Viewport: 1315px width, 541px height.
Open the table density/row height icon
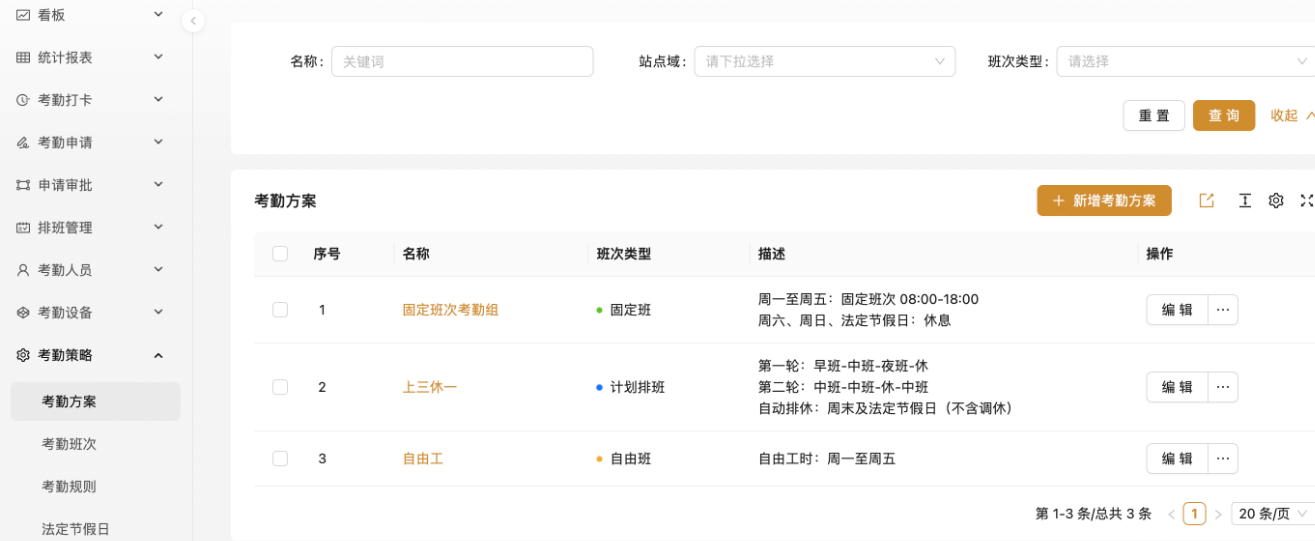pos(1245,201)
